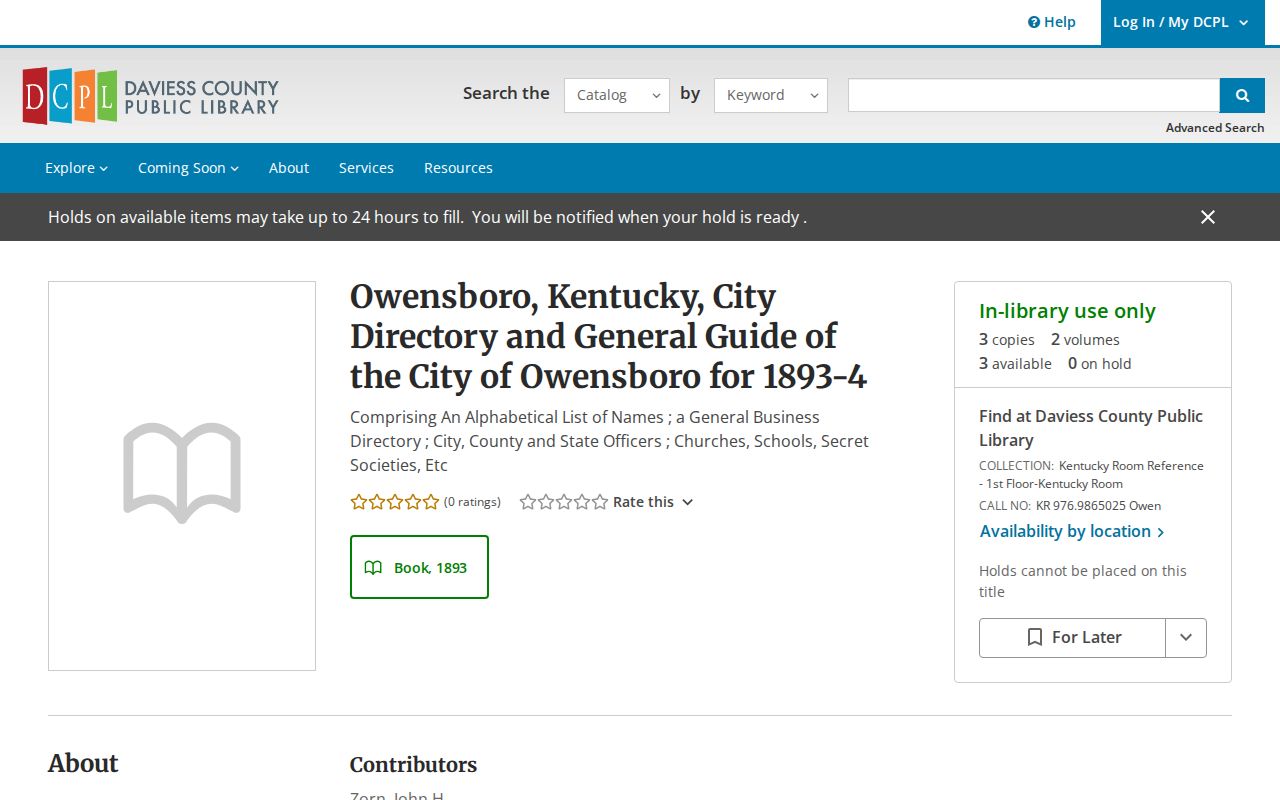1280x800 pixels.
Task: Open Availability by location
Action: 1072,531
